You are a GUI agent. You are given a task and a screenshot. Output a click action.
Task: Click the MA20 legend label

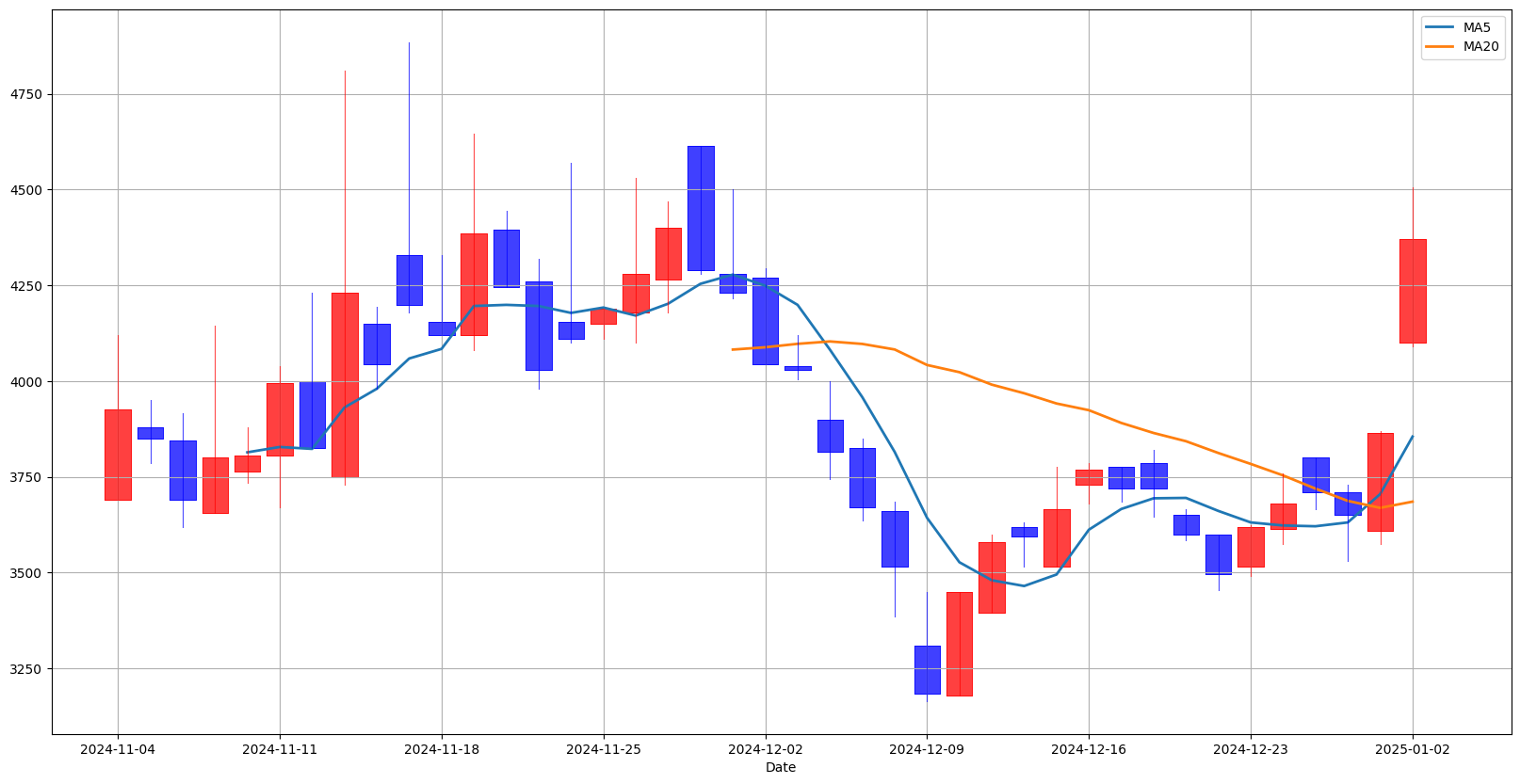(1480, 46)
